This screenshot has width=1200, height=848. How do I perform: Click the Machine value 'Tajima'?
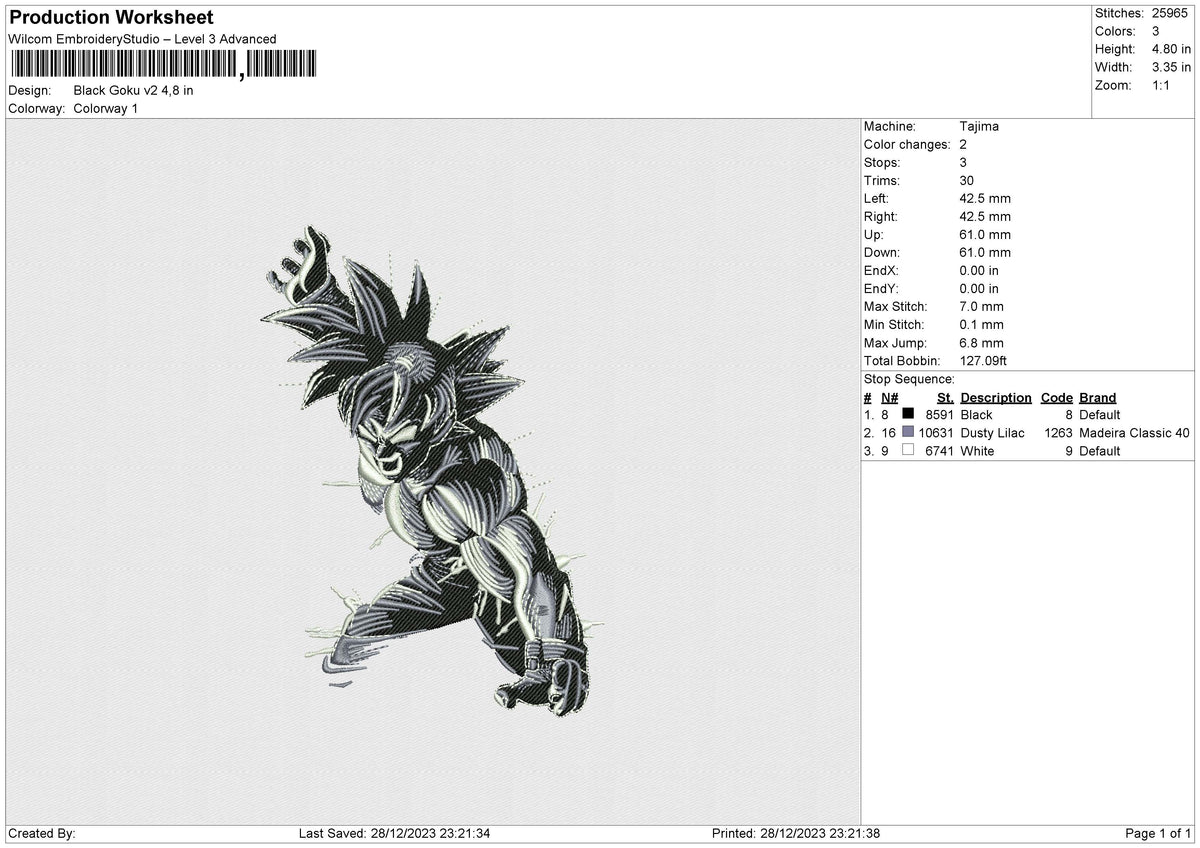(x=979, y=126)
